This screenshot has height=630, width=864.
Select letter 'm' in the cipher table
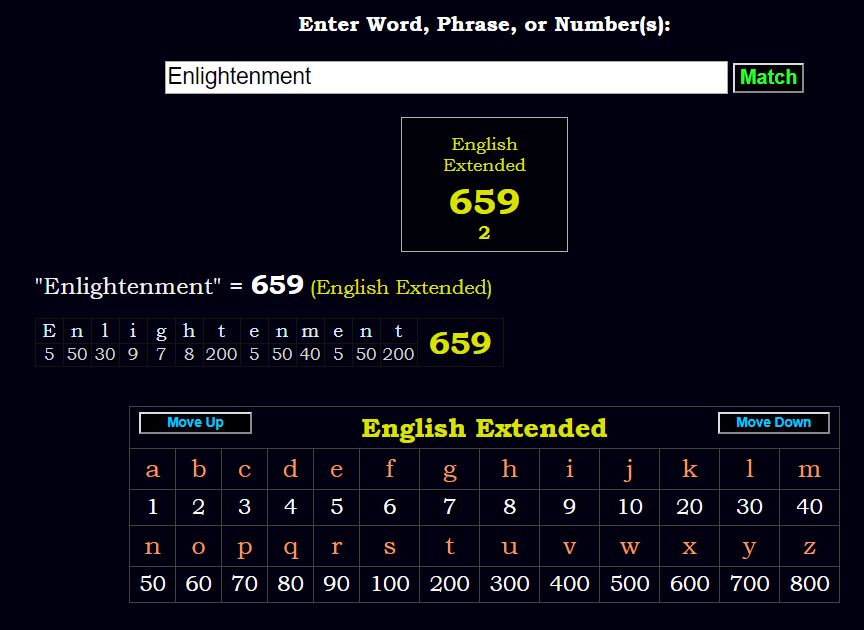(x=809, y=469)
